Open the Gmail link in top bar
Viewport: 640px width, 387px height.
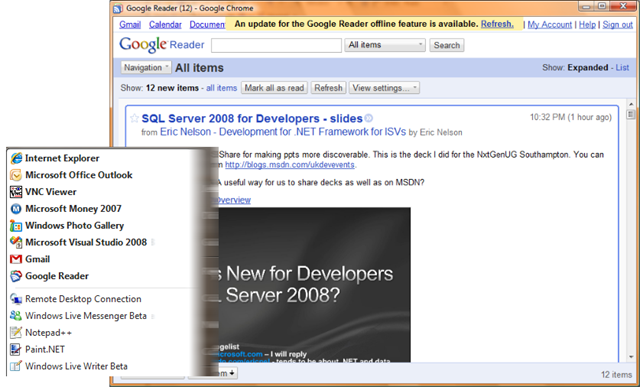pos(130,24)
